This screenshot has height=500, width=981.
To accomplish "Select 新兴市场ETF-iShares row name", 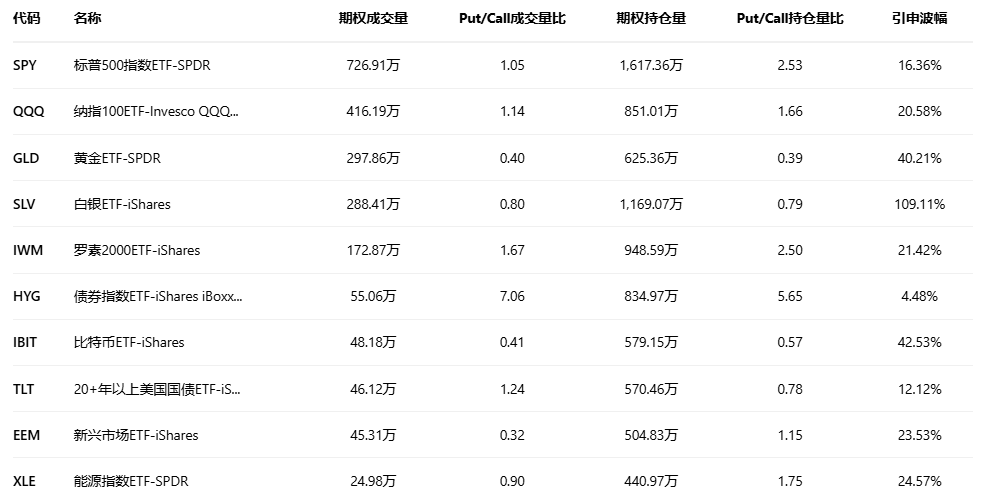I will point(136,435).
